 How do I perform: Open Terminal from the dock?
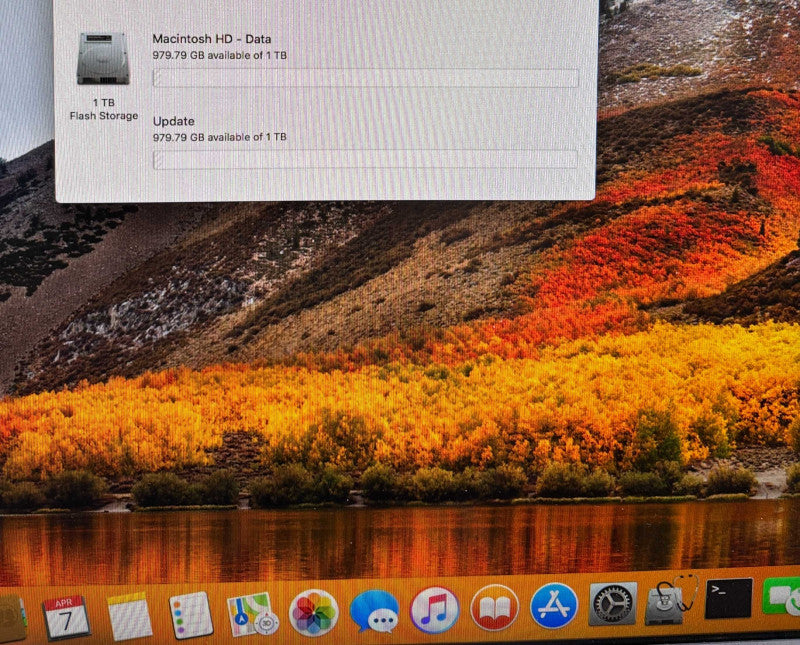point(729,598)
